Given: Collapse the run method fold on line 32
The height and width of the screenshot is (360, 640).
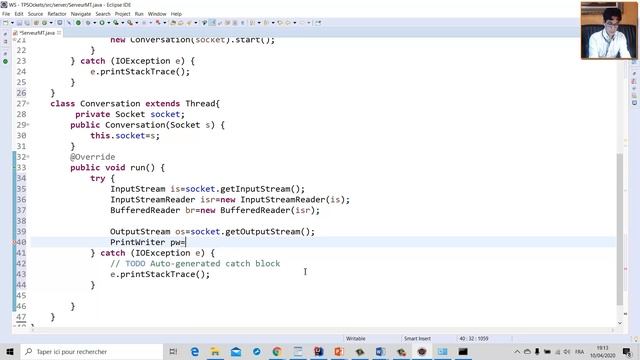Looking at the screenshot, I should click(28, 157).
